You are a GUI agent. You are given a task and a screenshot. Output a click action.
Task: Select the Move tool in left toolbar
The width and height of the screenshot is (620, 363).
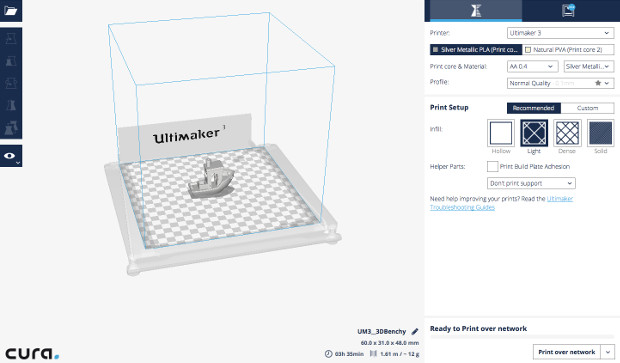[x=11, y=39]
